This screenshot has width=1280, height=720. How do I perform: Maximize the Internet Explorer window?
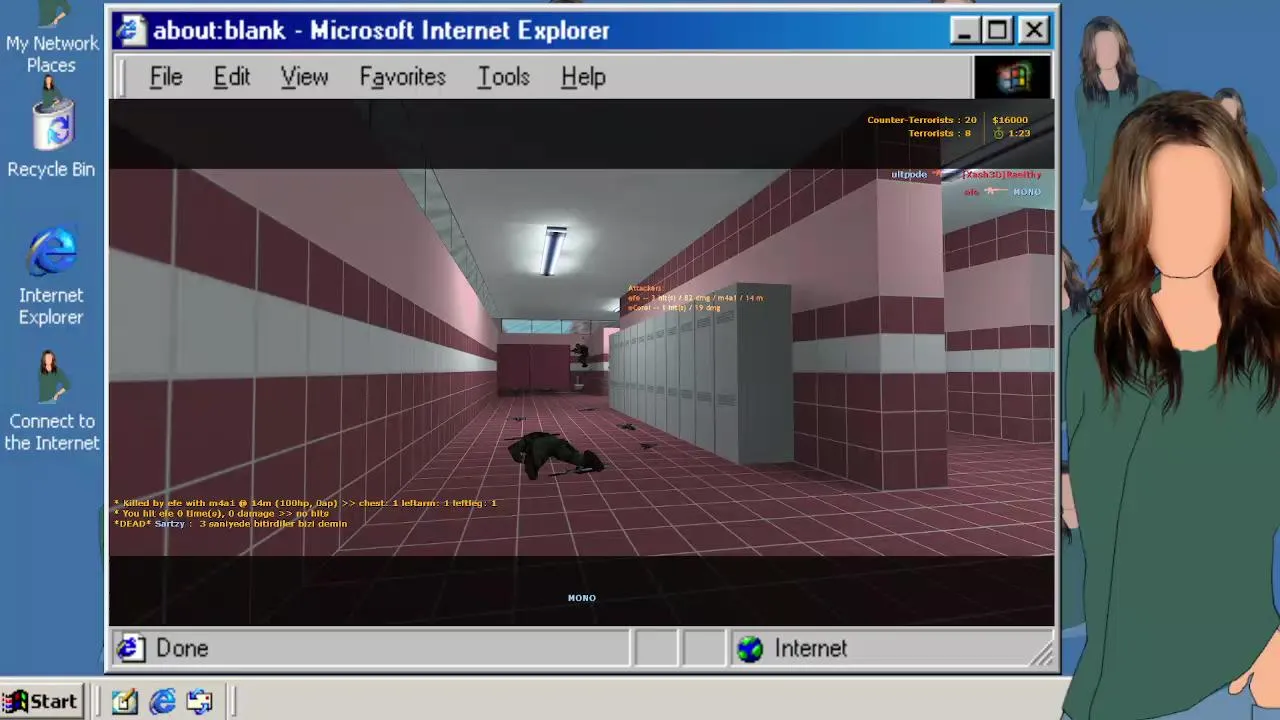click(997, 30)
